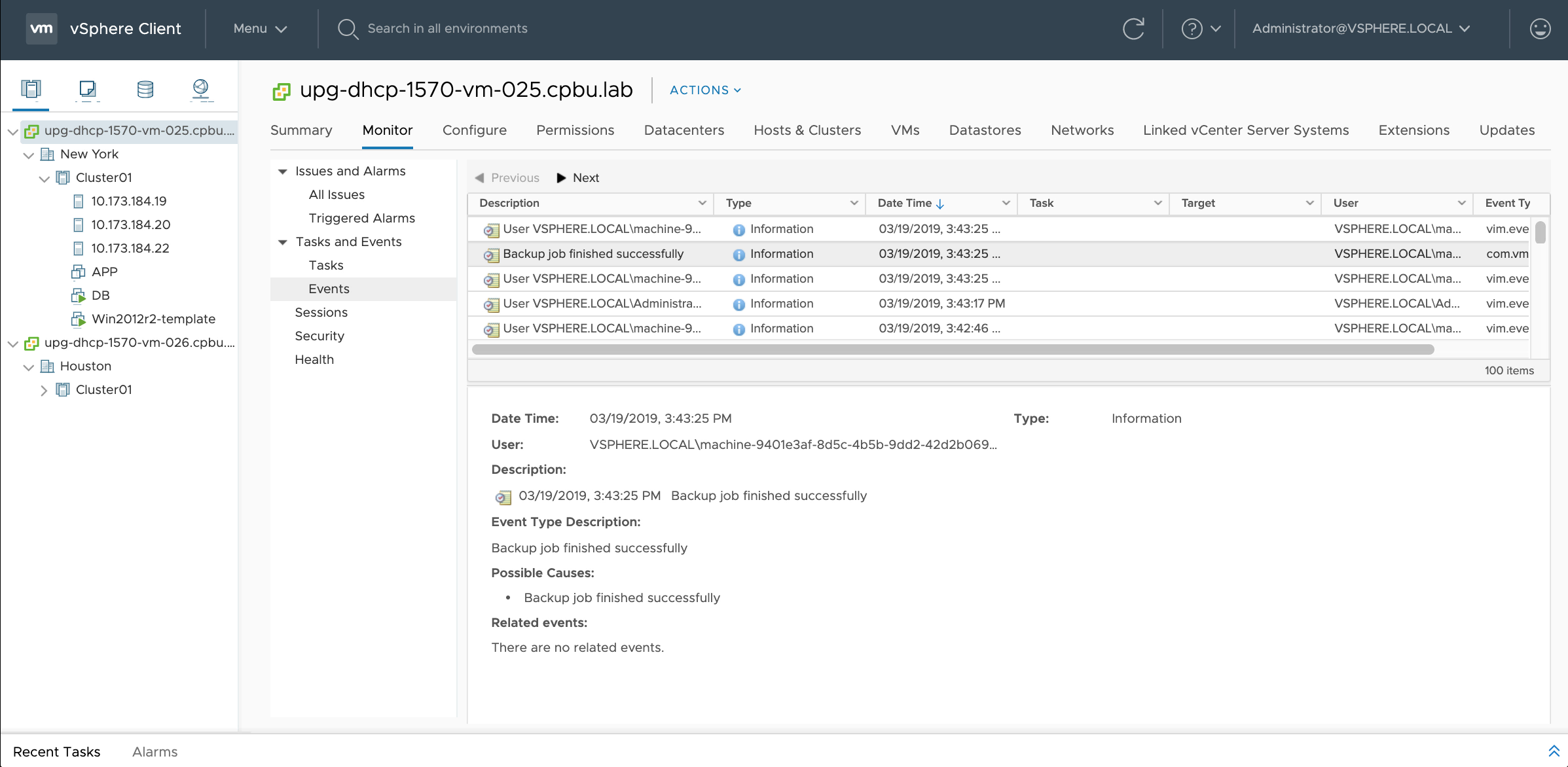
Task: Open the Alarms tab at bottom
Action: [x=155, y=752]
